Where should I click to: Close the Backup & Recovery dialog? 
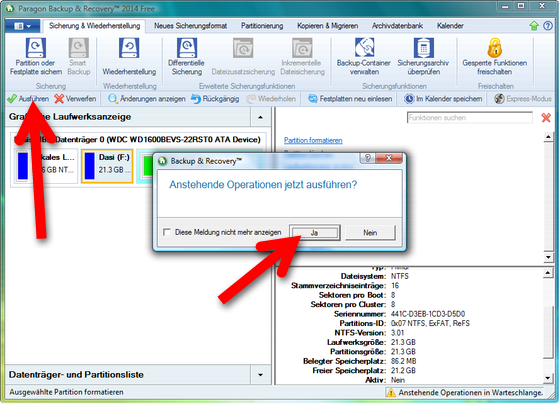(x=389, y=158)
